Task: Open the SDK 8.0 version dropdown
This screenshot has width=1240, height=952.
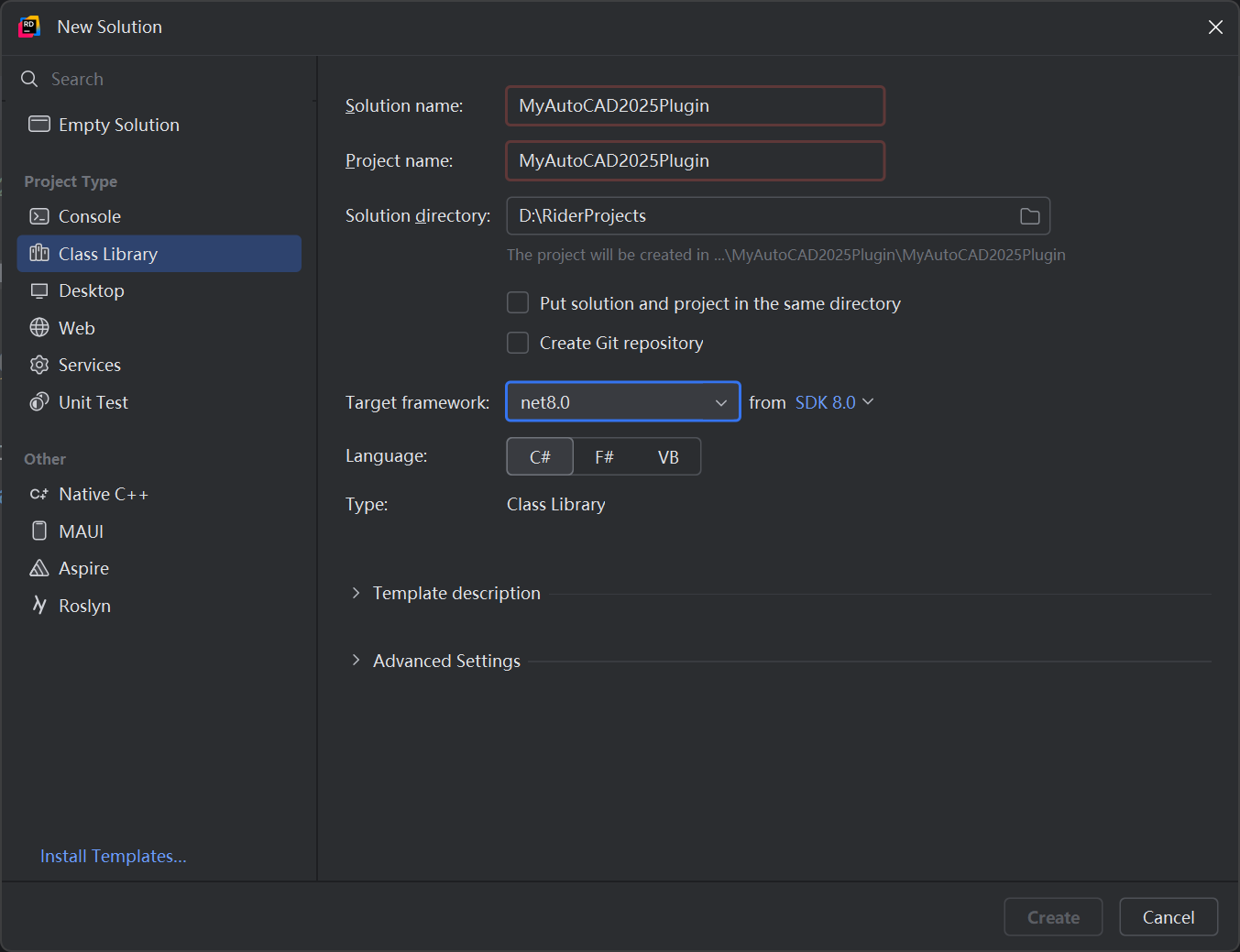Action: click(x=834, y=402)
